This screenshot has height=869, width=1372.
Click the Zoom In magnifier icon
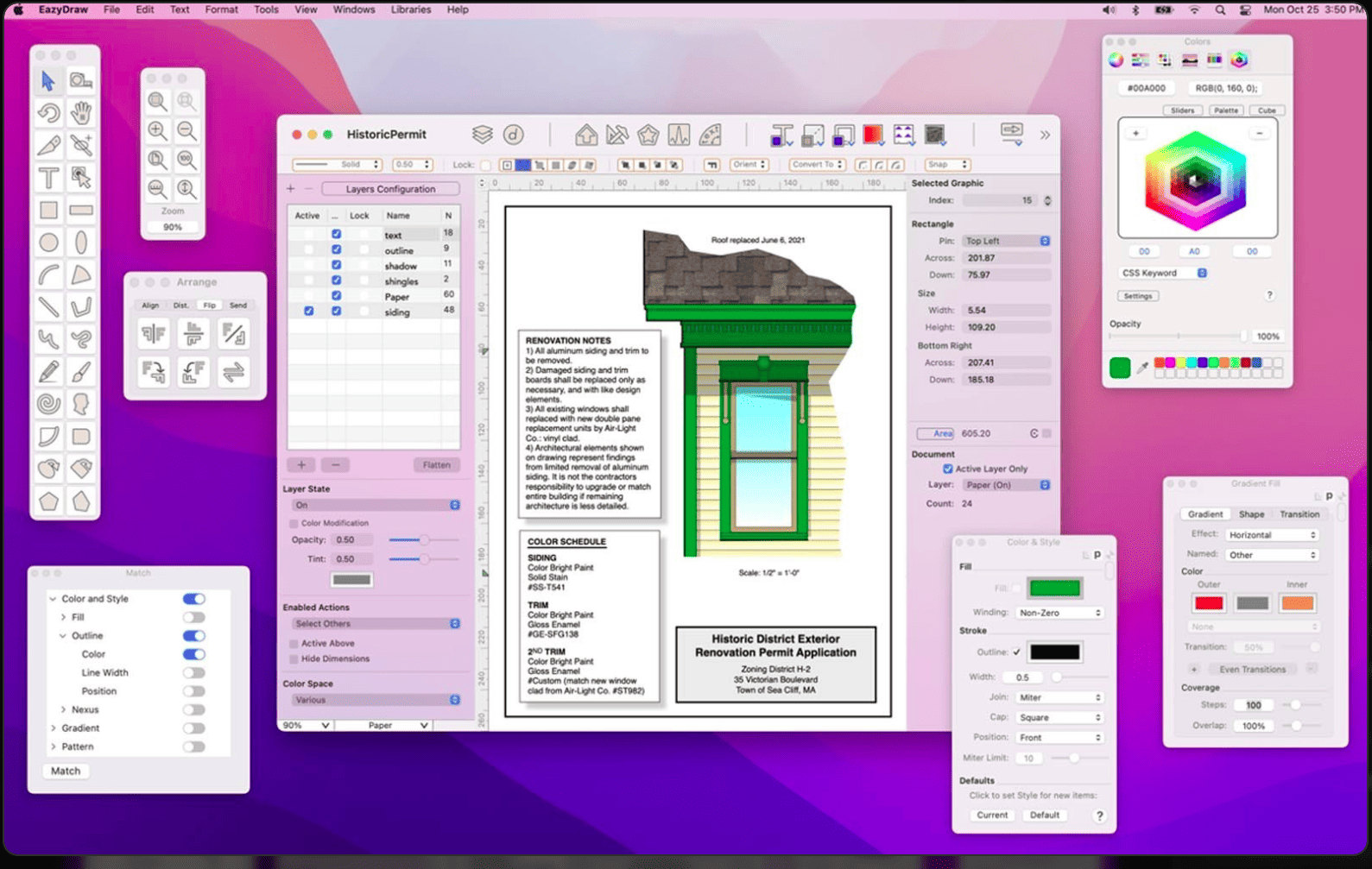click(157, 130)
